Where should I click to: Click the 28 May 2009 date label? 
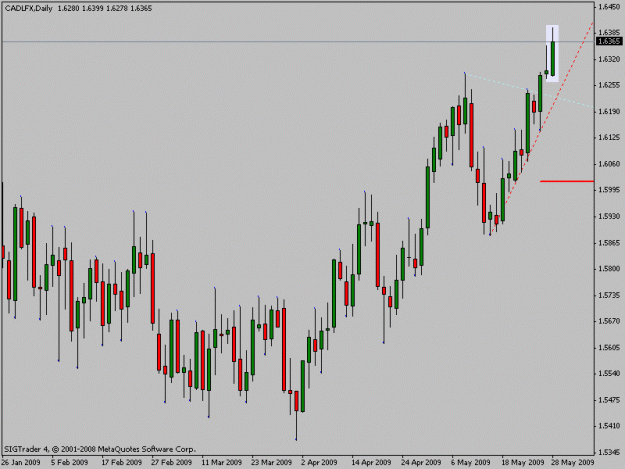tap(572, 462)
